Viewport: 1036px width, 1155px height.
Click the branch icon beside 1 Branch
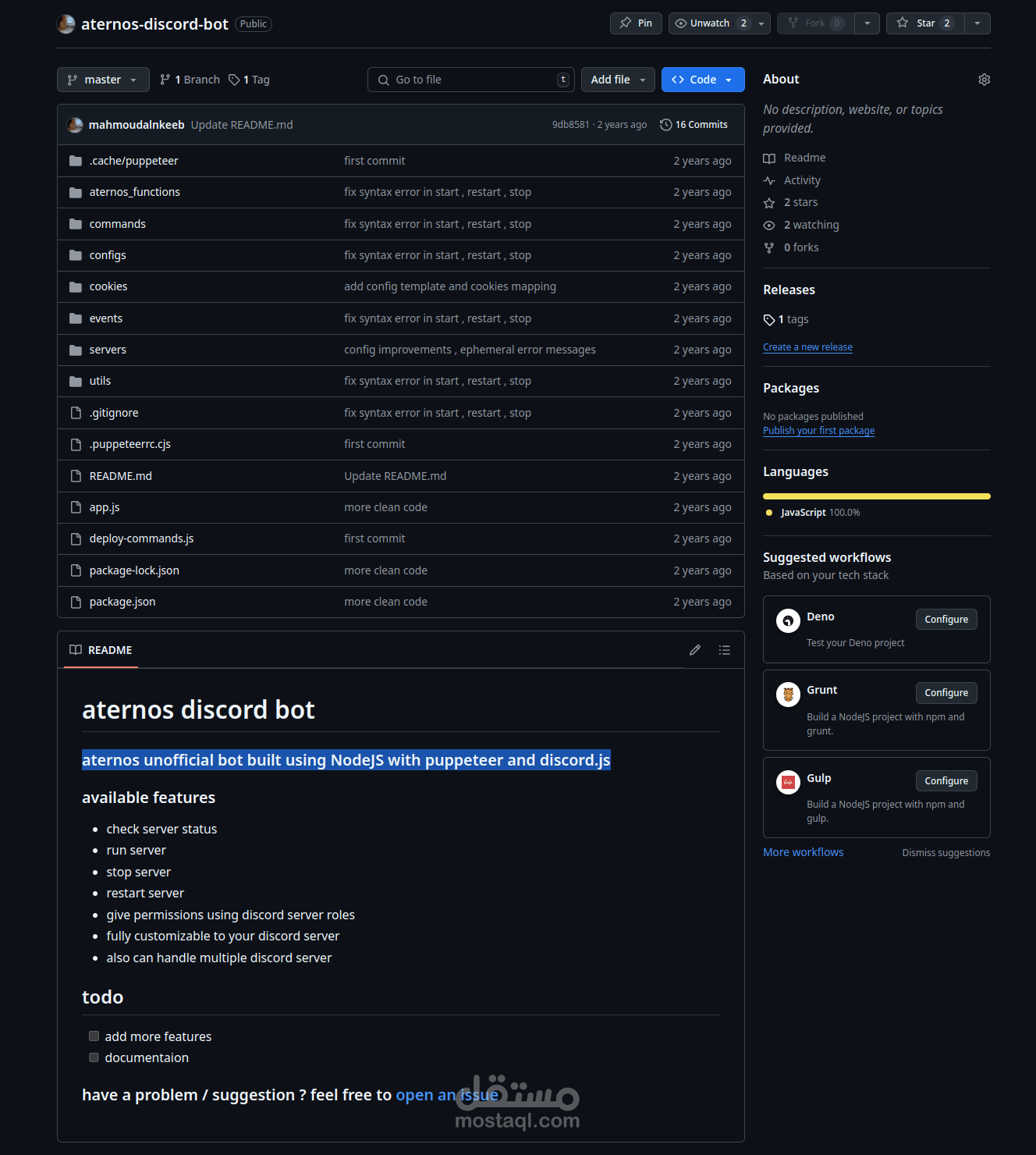[x=165, y=79]
